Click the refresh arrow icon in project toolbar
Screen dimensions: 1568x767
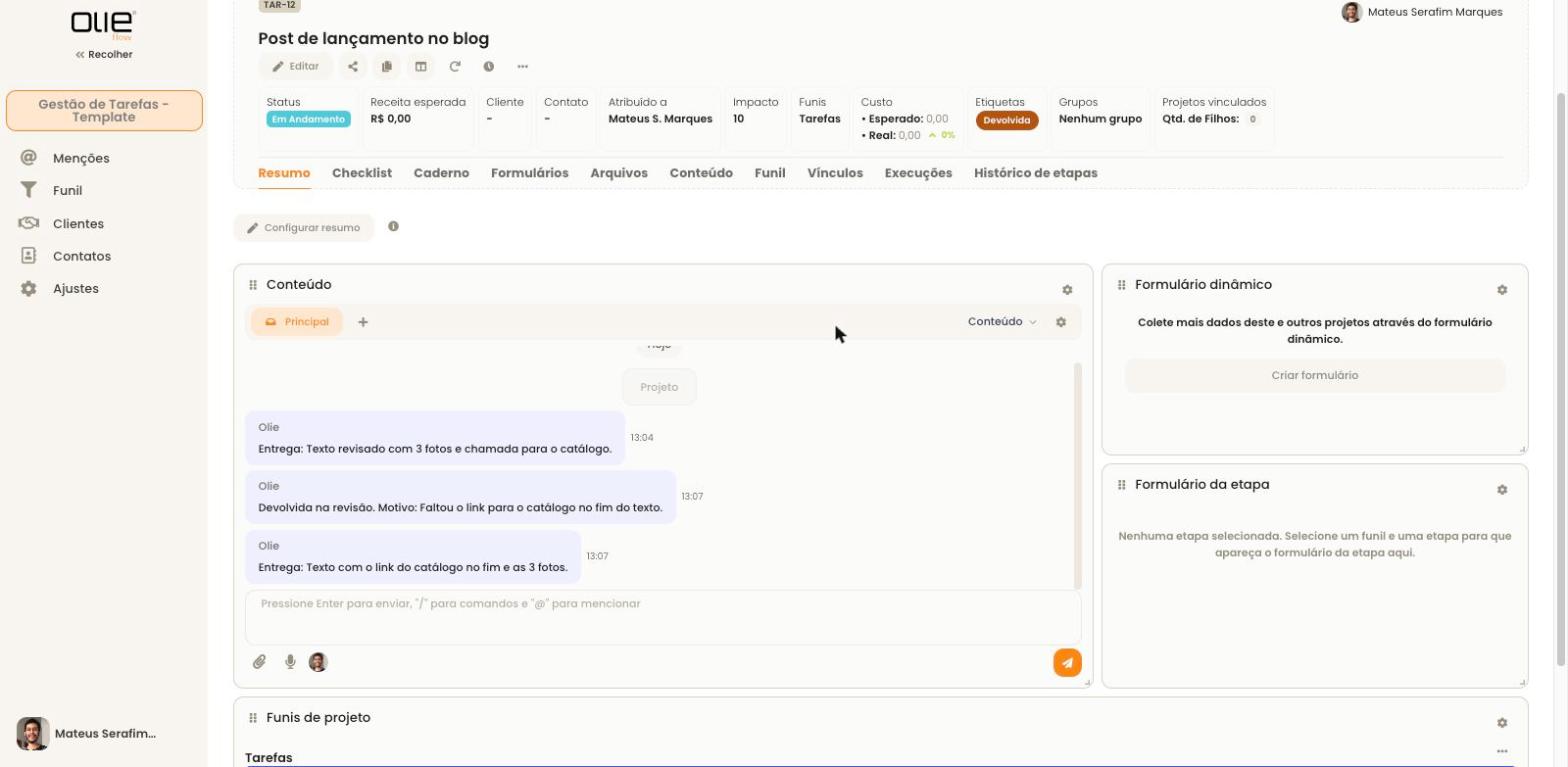pos(455,67)
